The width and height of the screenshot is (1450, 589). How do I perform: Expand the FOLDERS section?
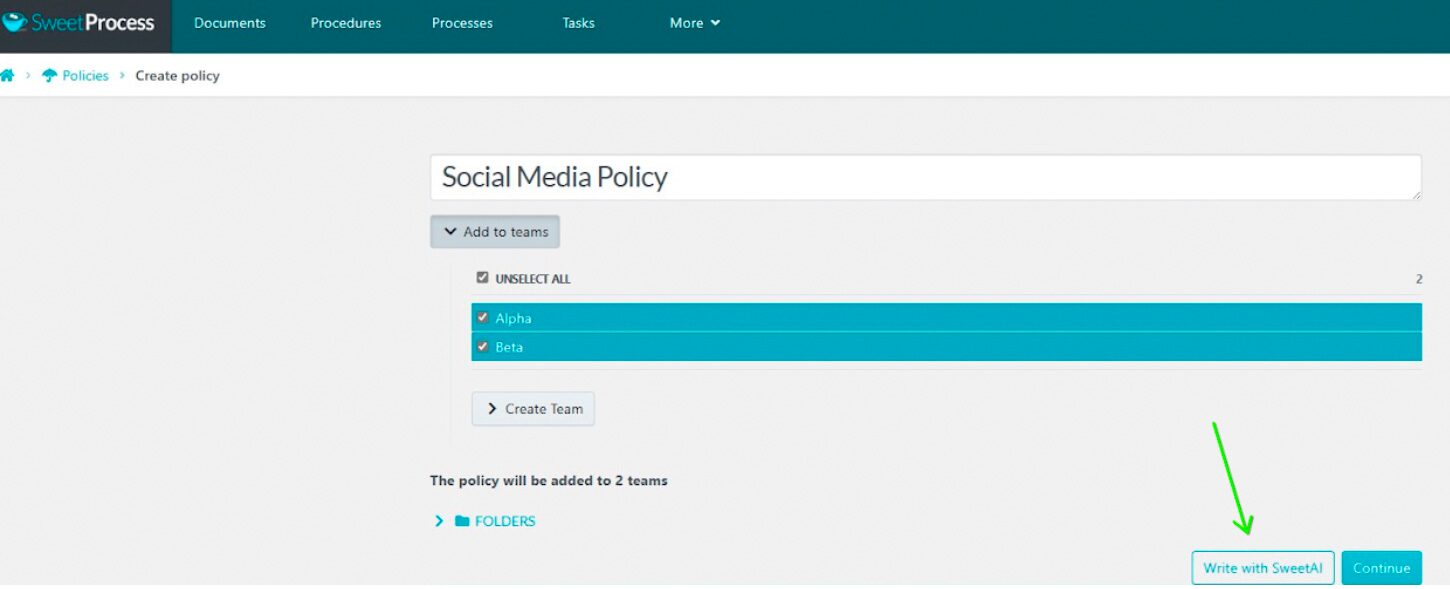439,520
